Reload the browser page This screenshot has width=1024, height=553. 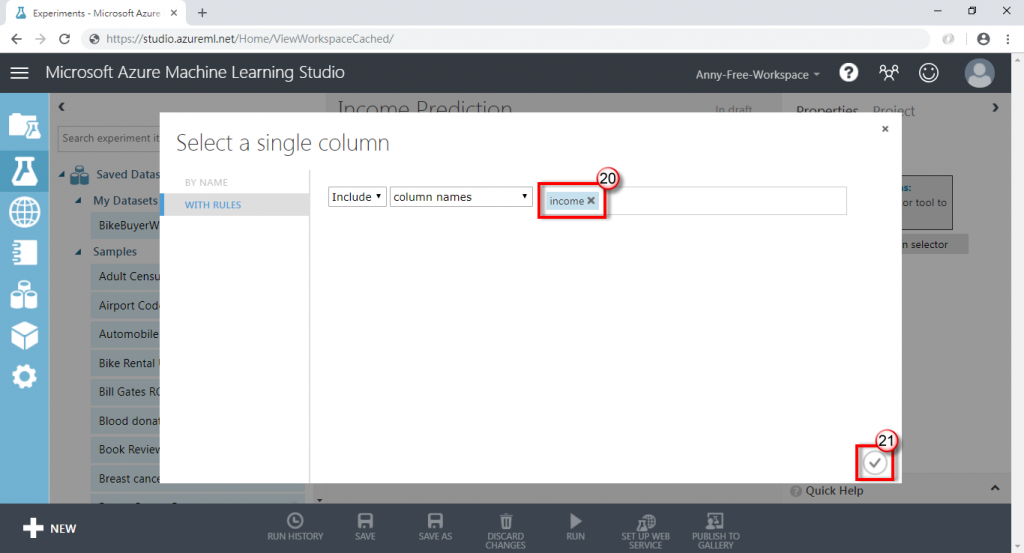tap(64, 39)
